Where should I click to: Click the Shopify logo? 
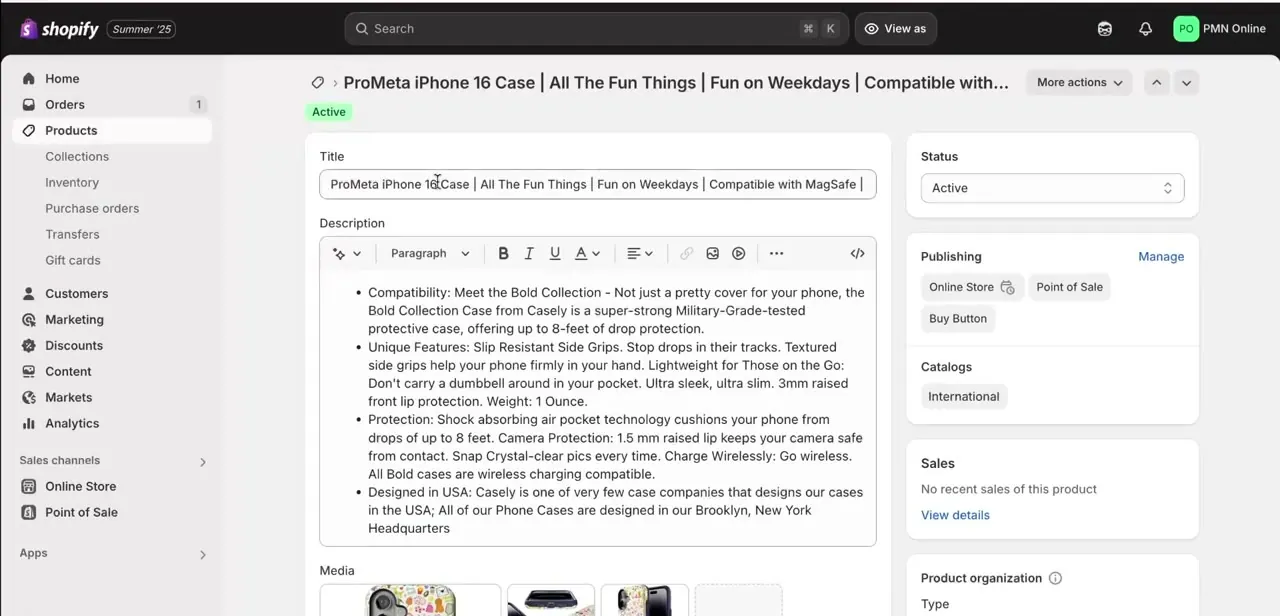[x=59, y=29]
